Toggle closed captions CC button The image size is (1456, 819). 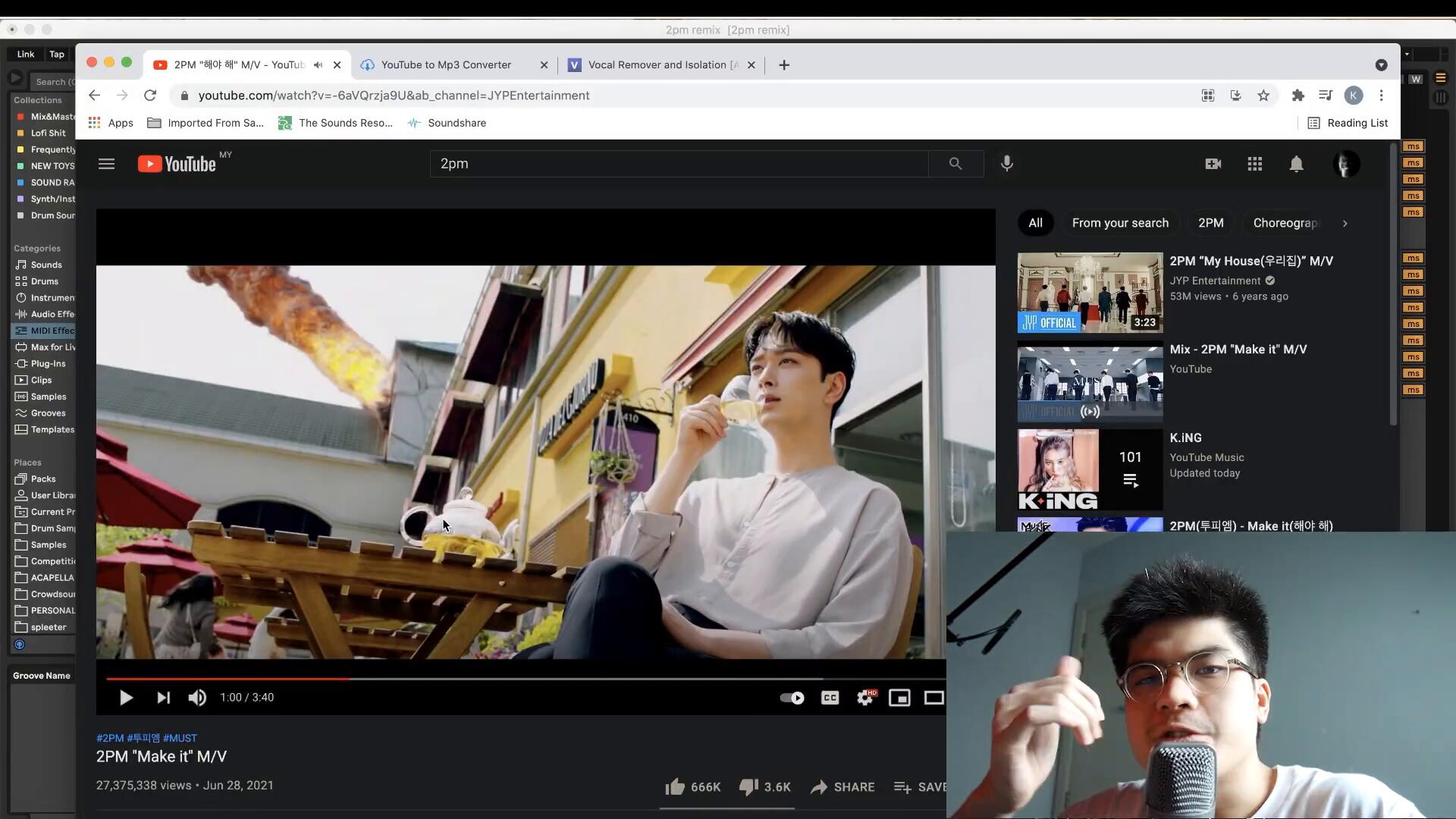(830, 698)
